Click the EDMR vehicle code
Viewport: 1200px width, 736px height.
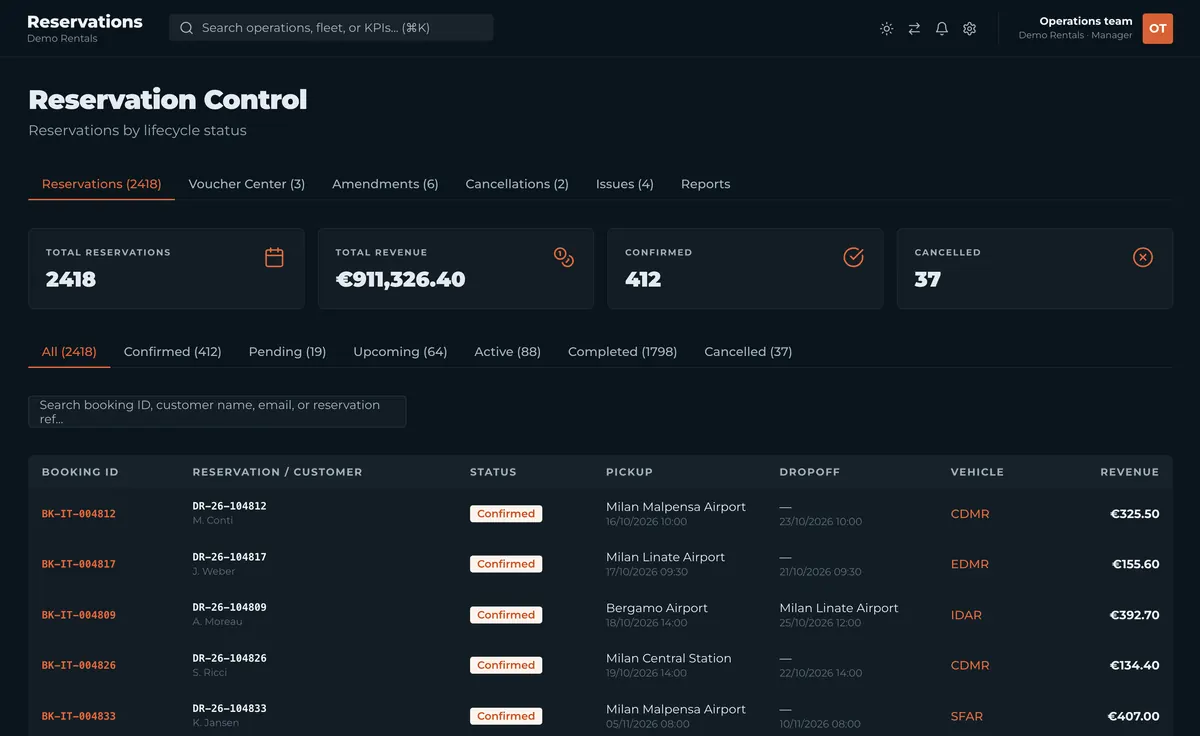(x=969, y=564)
